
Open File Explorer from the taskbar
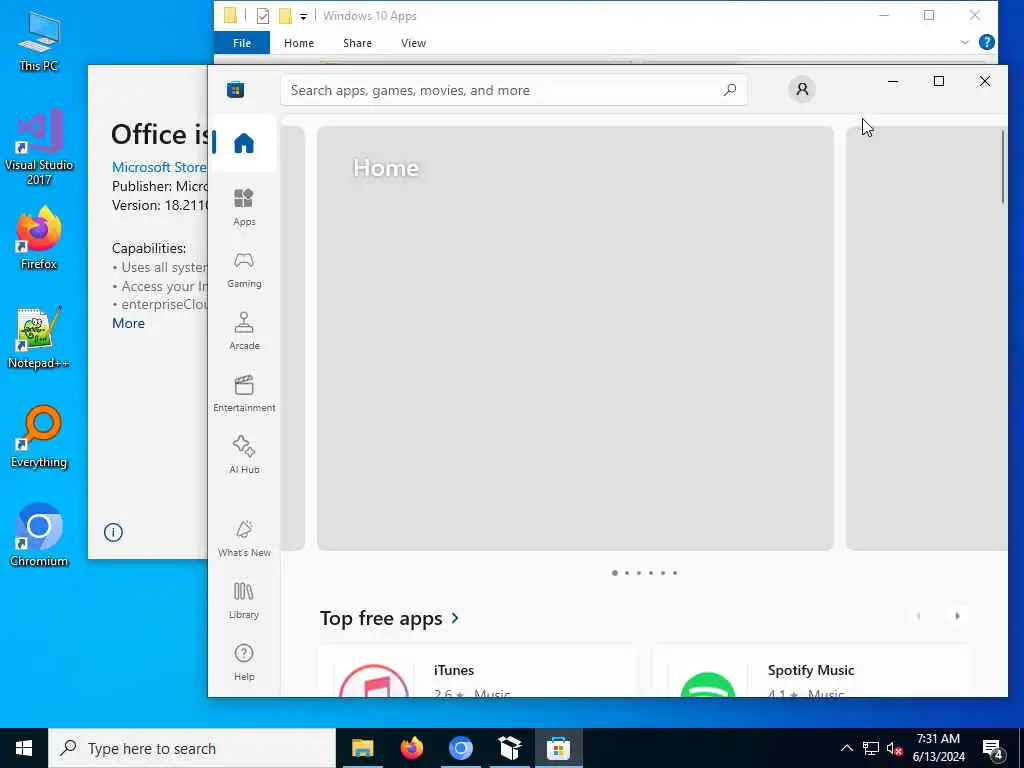pyautogui.click(x=362, y=748)
